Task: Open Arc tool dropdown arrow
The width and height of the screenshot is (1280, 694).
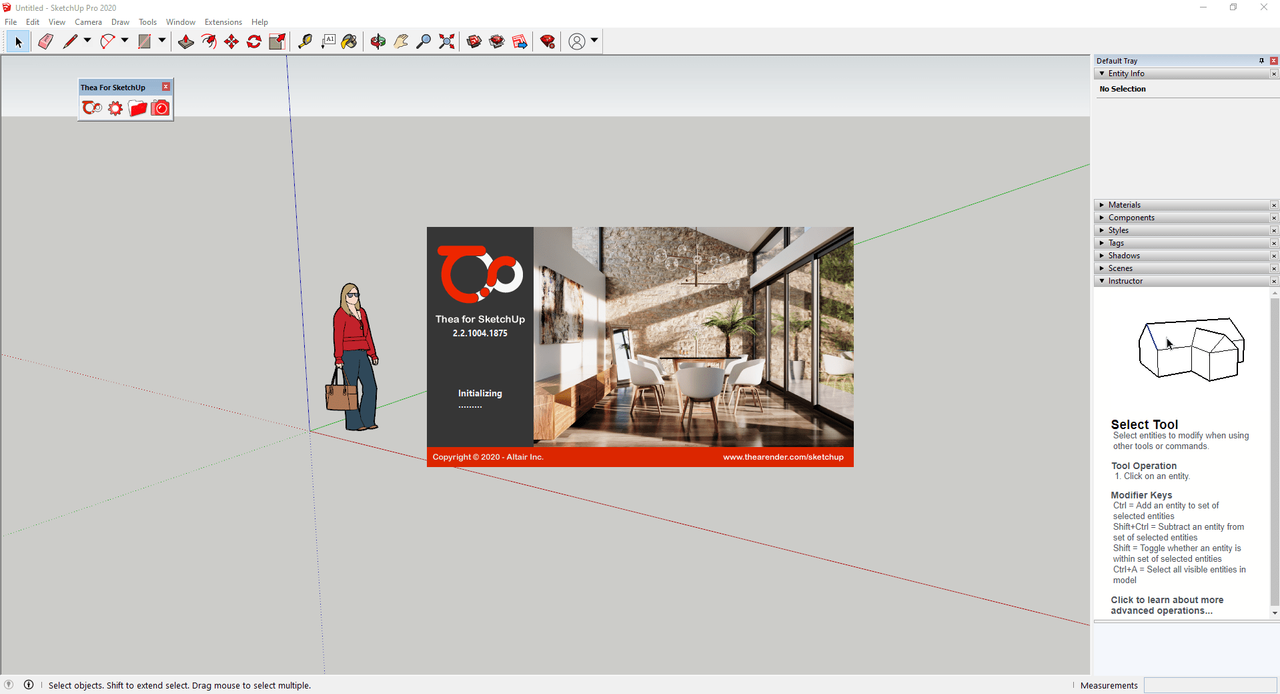Action: point(124,41)
